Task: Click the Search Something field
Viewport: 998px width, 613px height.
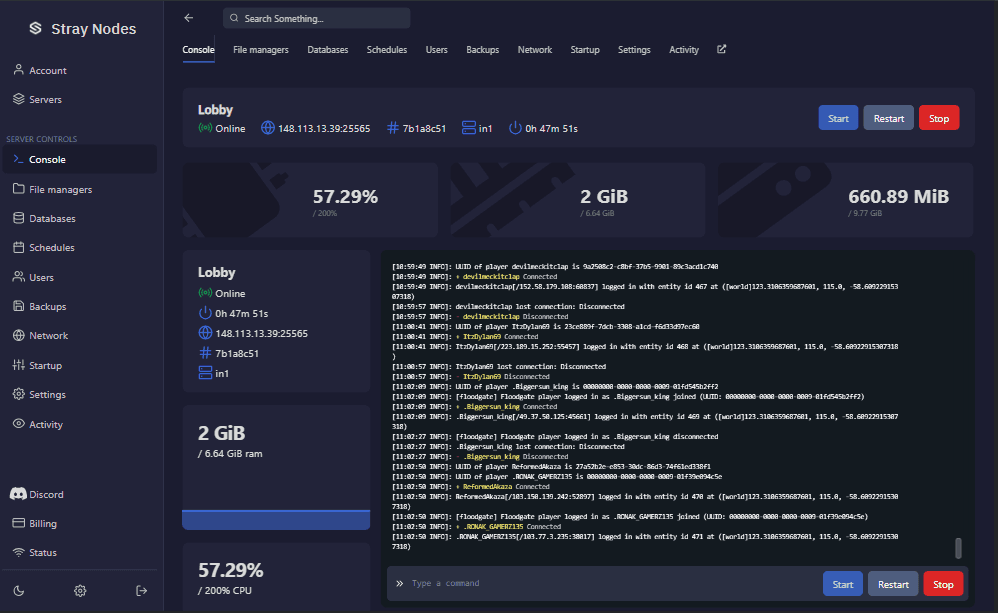Action: [316, 18]
